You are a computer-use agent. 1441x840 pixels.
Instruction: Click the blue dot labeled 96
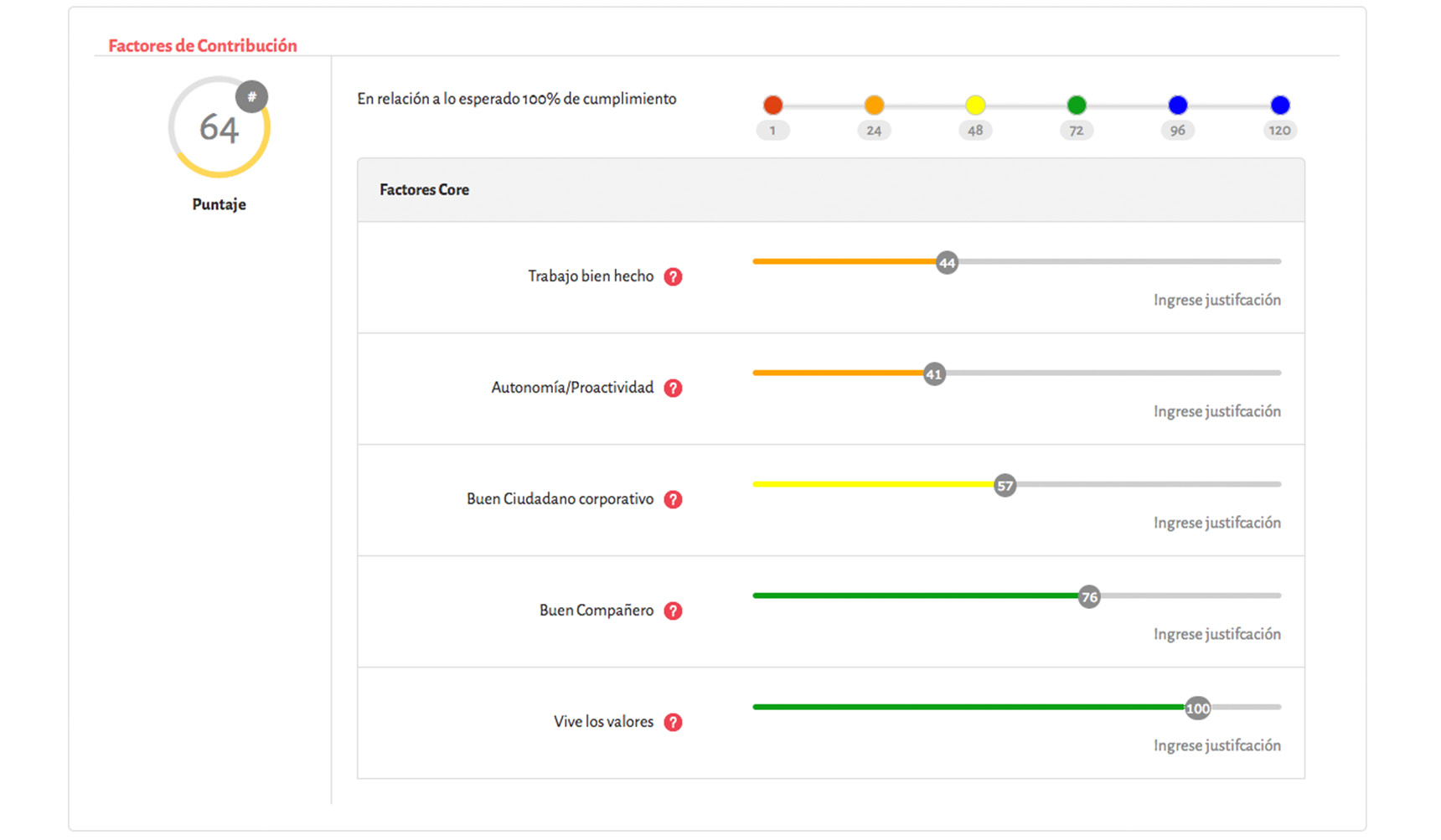click(x=1178, y=105)
